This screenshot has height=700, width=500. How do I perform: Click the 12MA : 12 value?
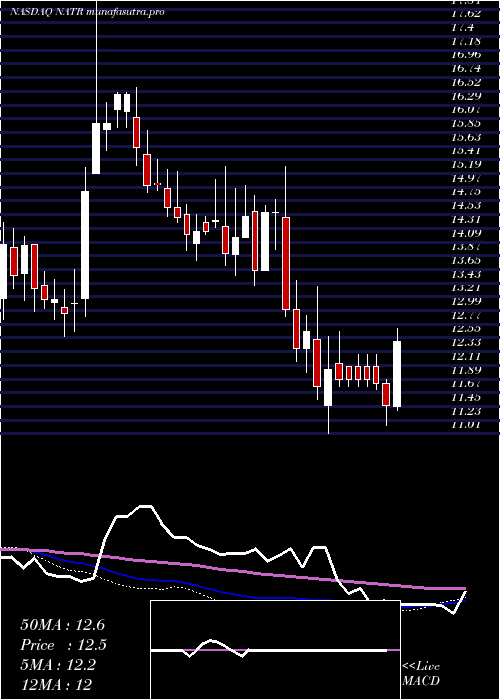[56, 685]
